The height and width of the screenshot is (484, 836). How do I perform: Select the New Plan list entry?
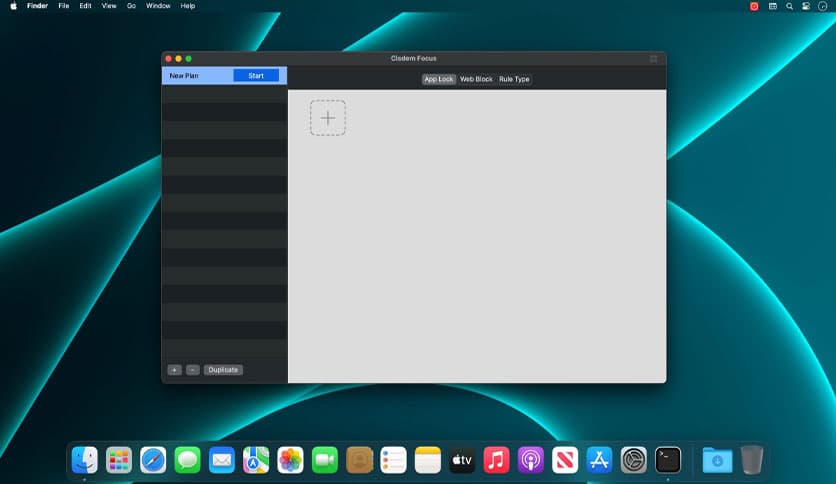coord(197,76)
